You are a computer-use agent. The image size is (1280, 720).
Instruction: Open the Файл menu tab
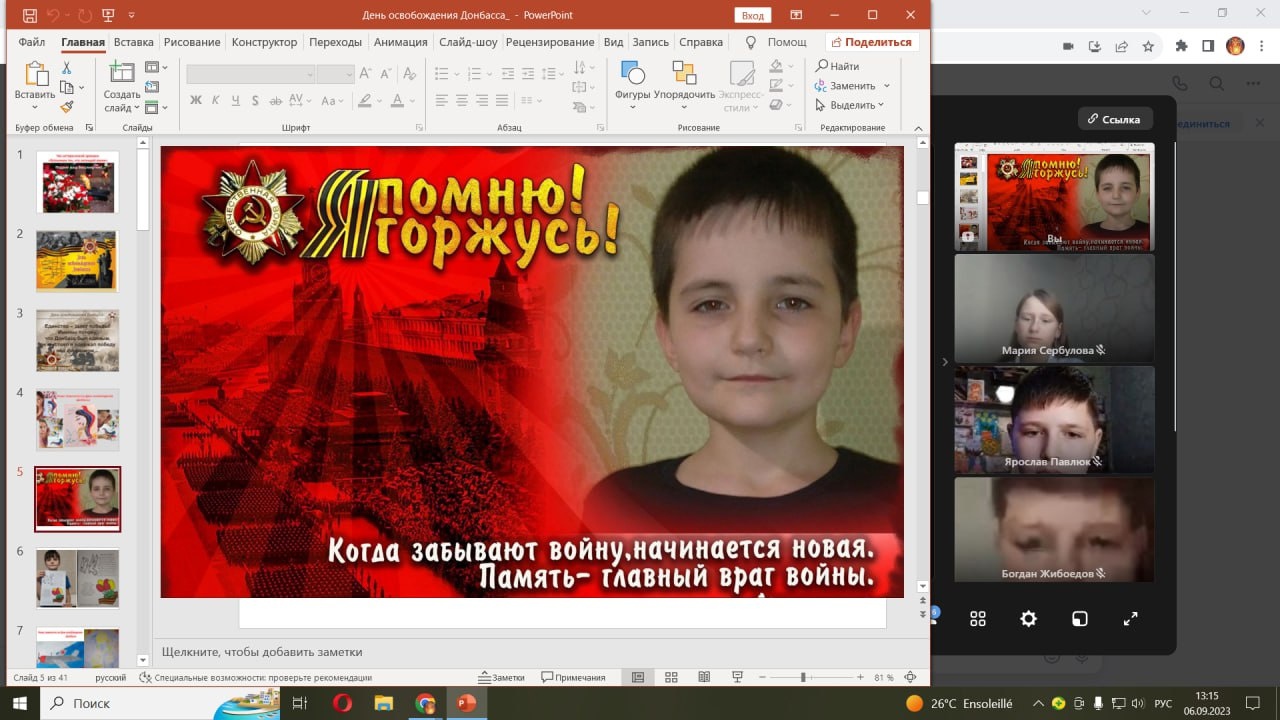[32, 42]
